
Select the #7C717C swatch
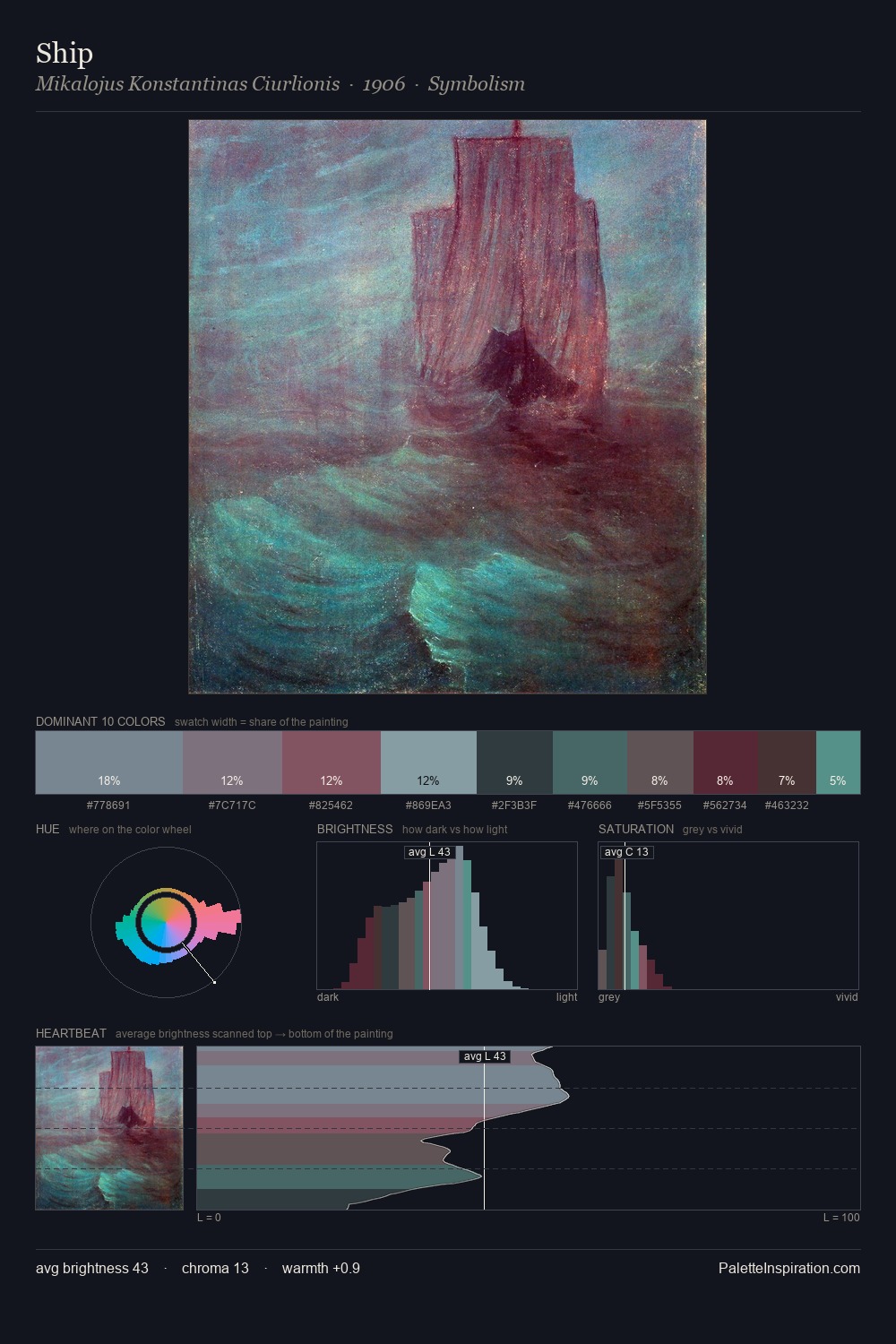232,762
